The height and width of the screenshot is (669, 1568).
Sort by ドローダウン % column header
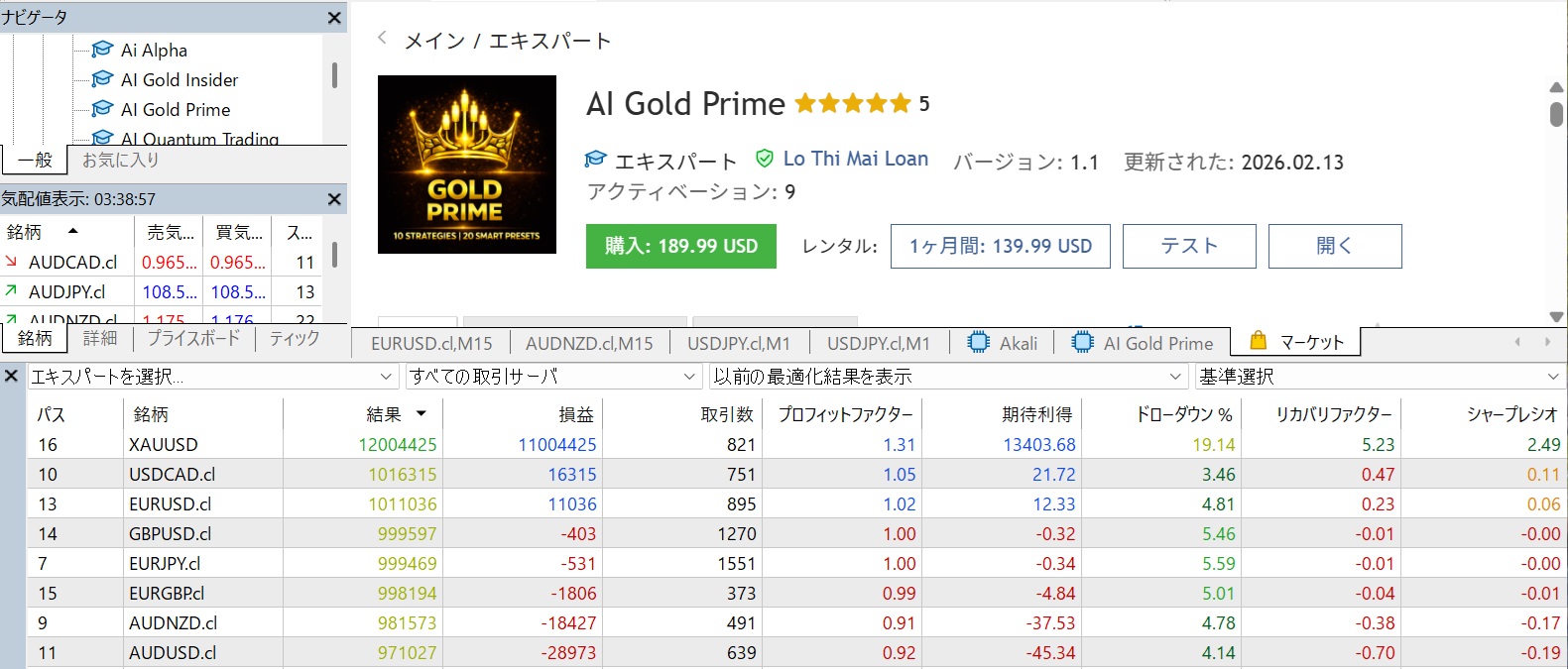pos(1161,414)
